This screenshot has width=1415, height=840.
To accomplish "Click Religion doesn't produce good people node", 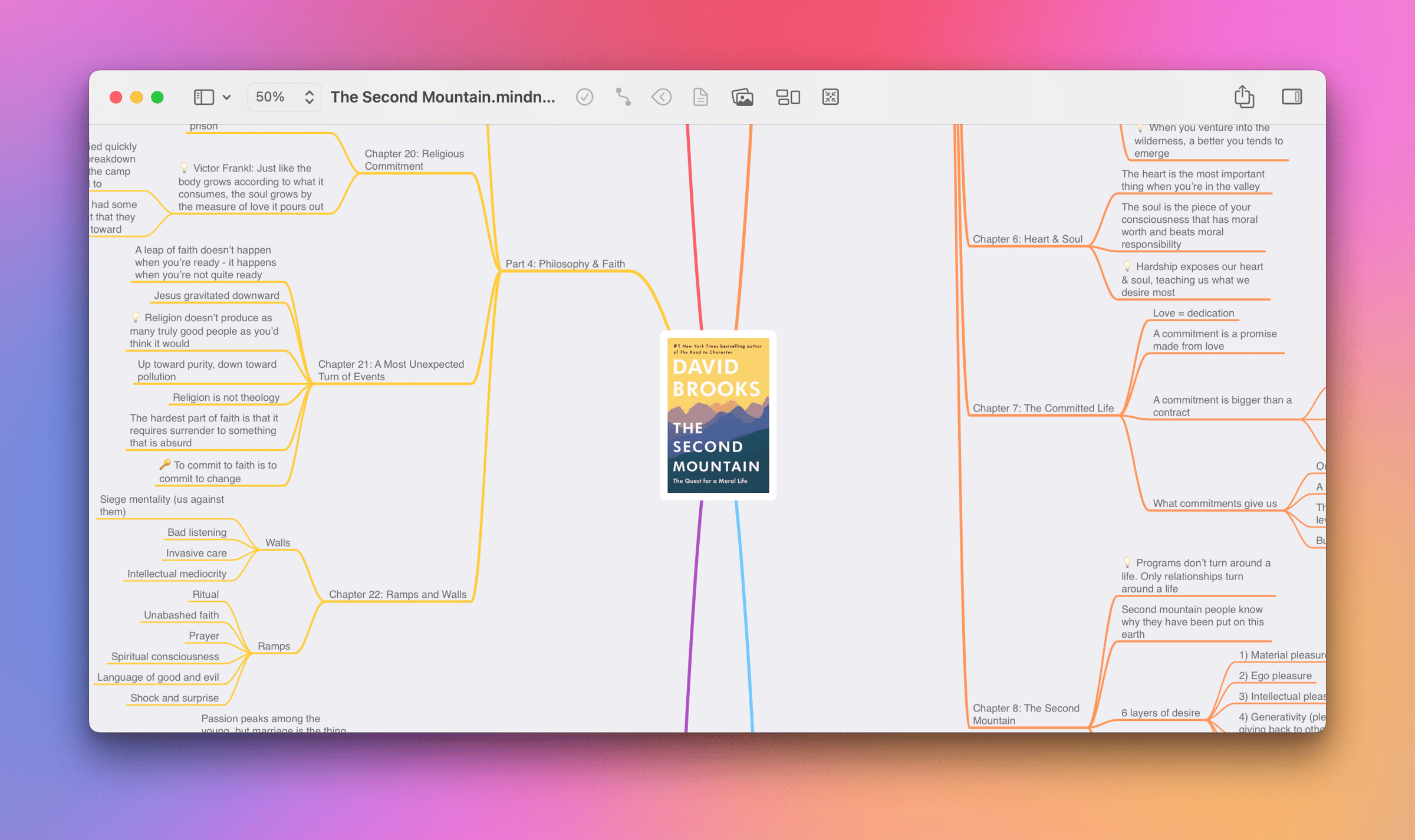I will [x=204, y=331].
